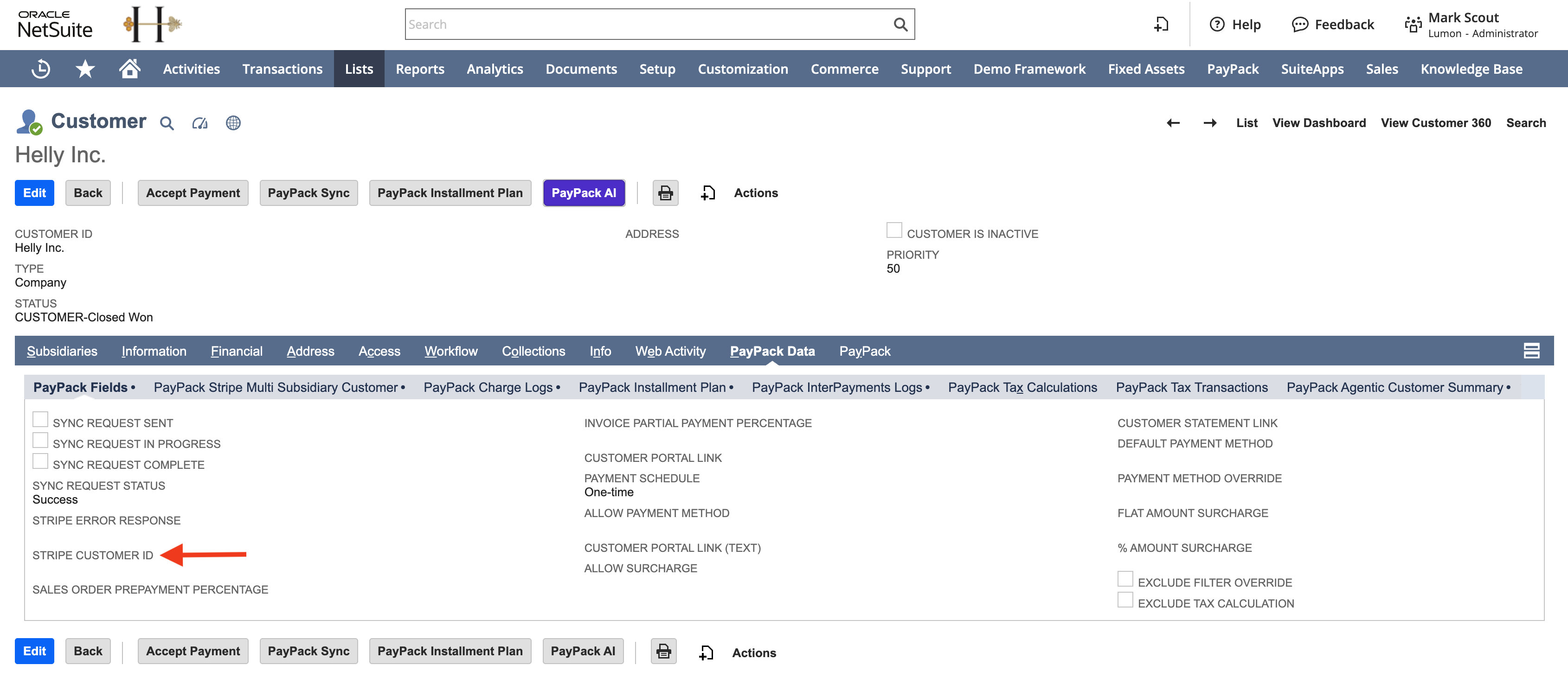Go to the Home icon
This screenshot has height=678, width=1568.
tap(129, 68)
